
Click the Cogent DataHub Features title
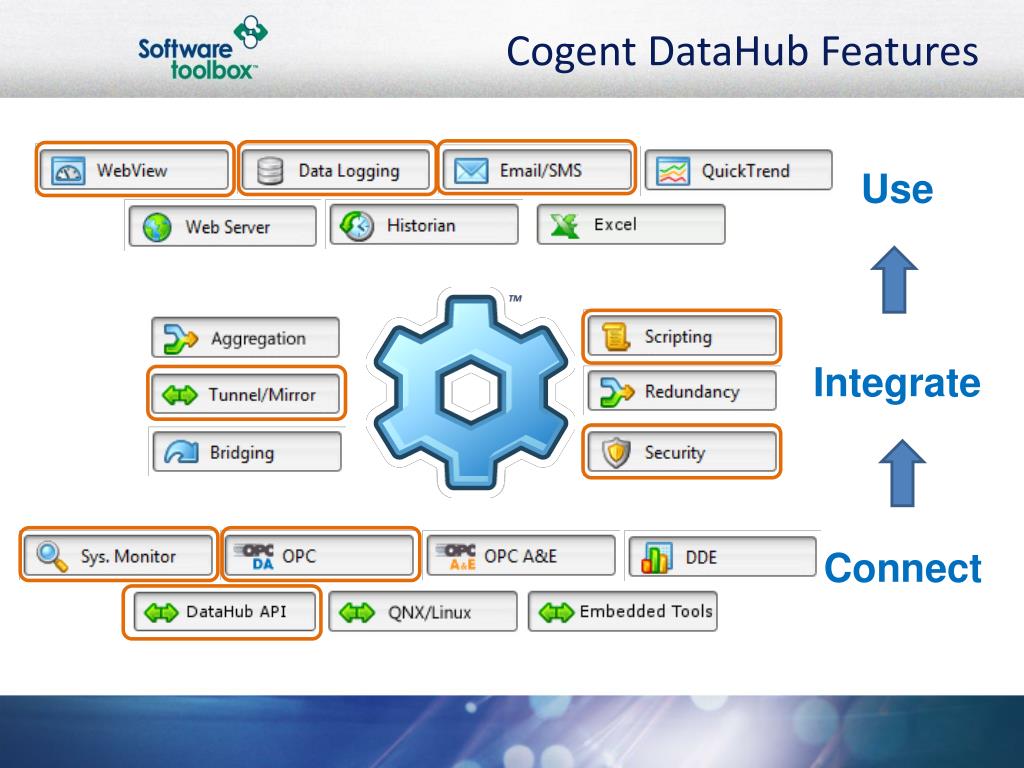(x=742, y=51)
